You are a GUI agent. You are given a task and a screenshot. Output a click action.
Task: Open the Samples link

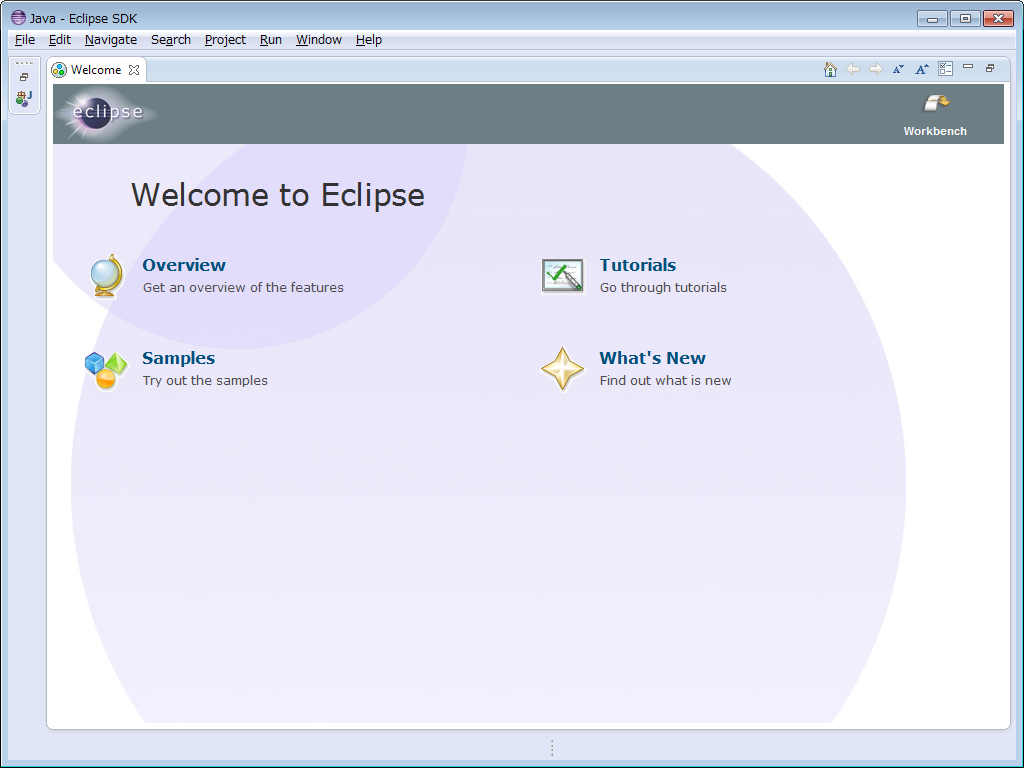pyautogui.click(x=179, y=358)
